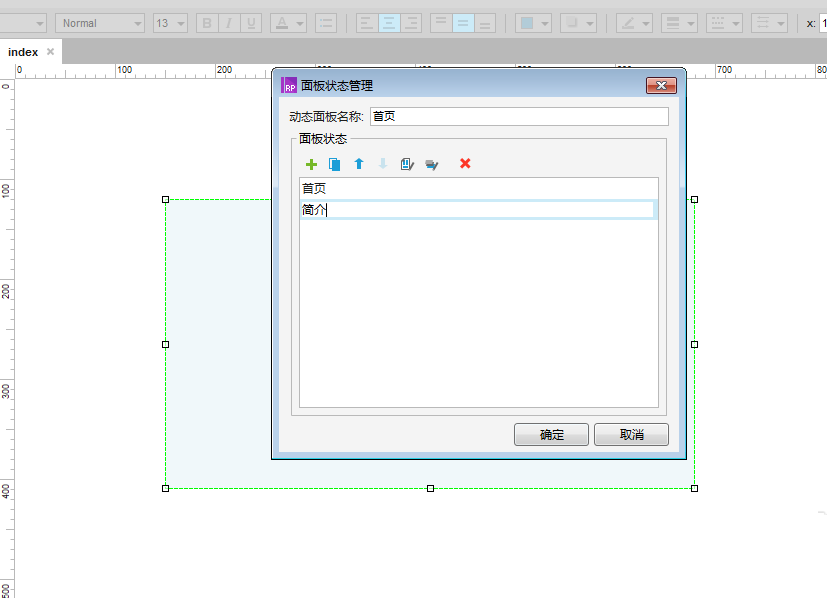Align text to bottom
The height and width of the screenshot is (598, 827).
click(x=485, y=23)
